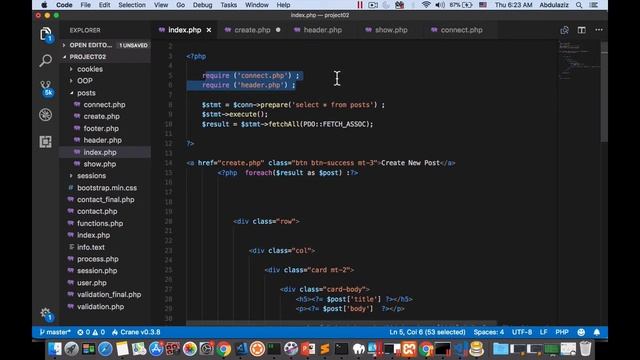
Task: Launch Safari from the dock
Action: point(105,349)
